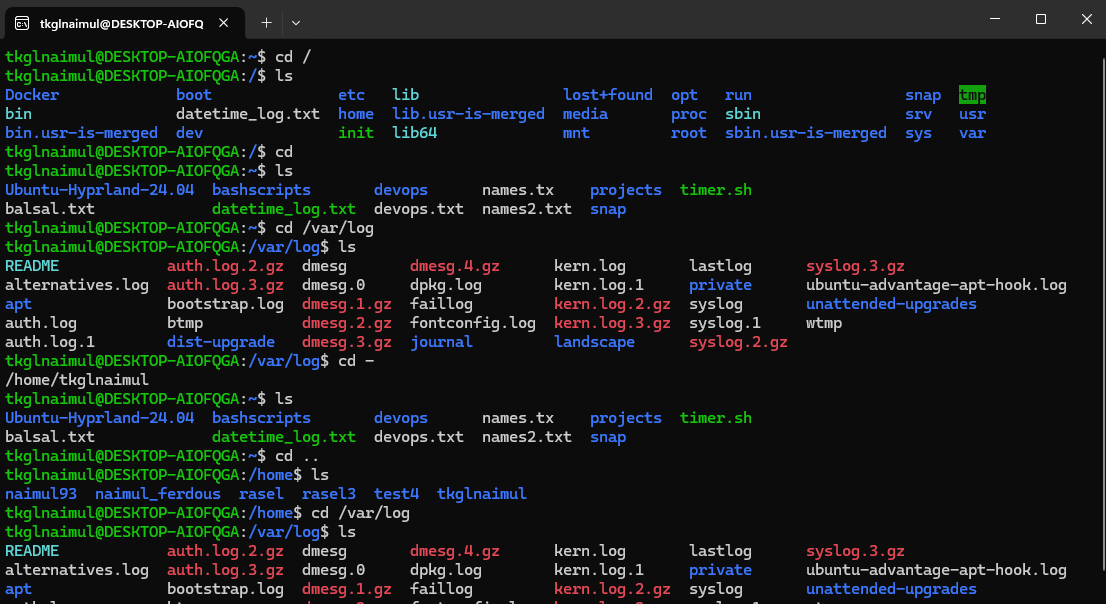This screenshot has width=1106, height=604.
Task: Click the '/home/tkglnaimul' output line
Action: (77, 380)
